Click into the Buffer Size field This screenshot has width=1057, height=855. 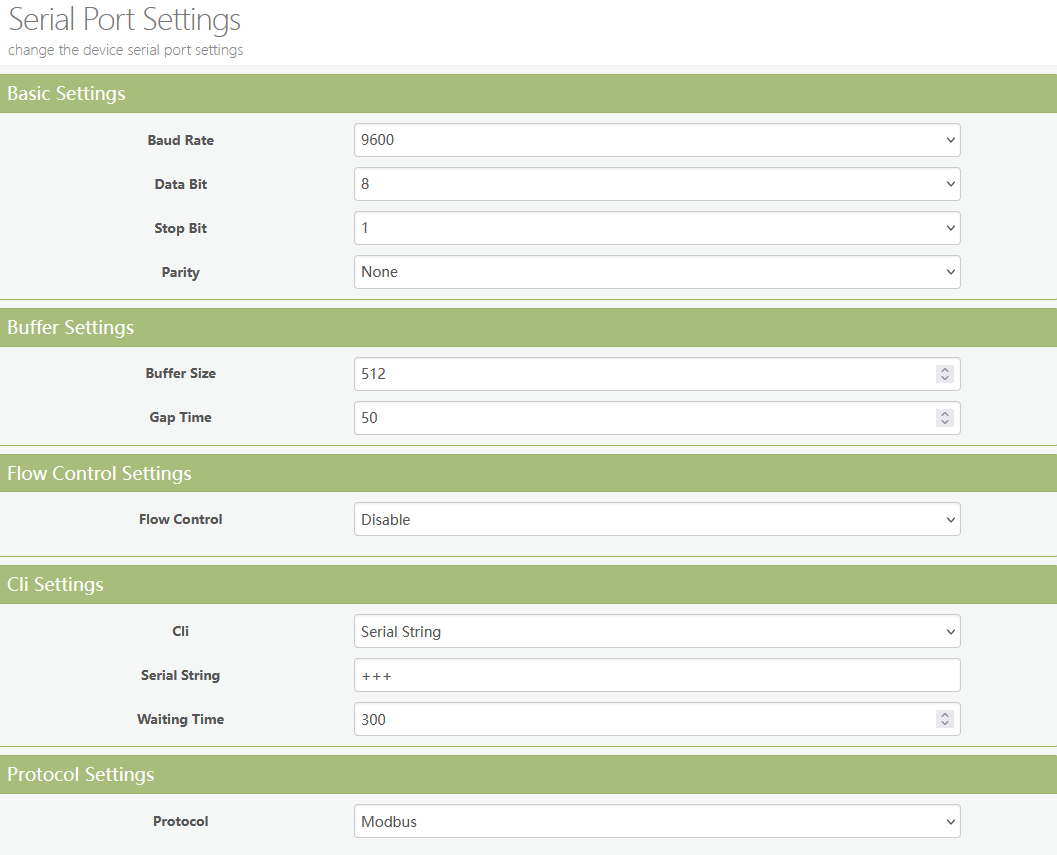(x=640, y=374)
